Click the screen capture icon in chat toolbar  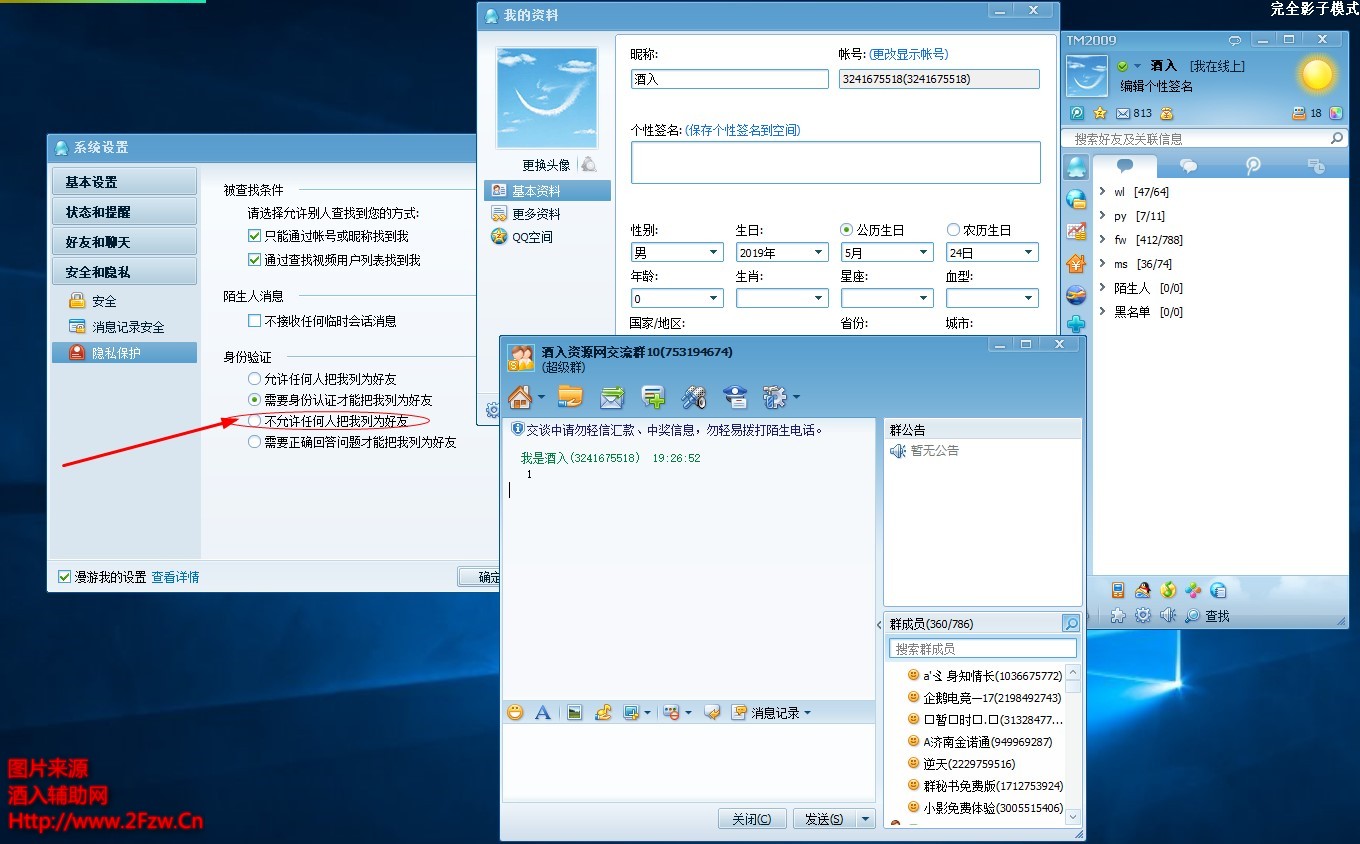tap(631, 712)
